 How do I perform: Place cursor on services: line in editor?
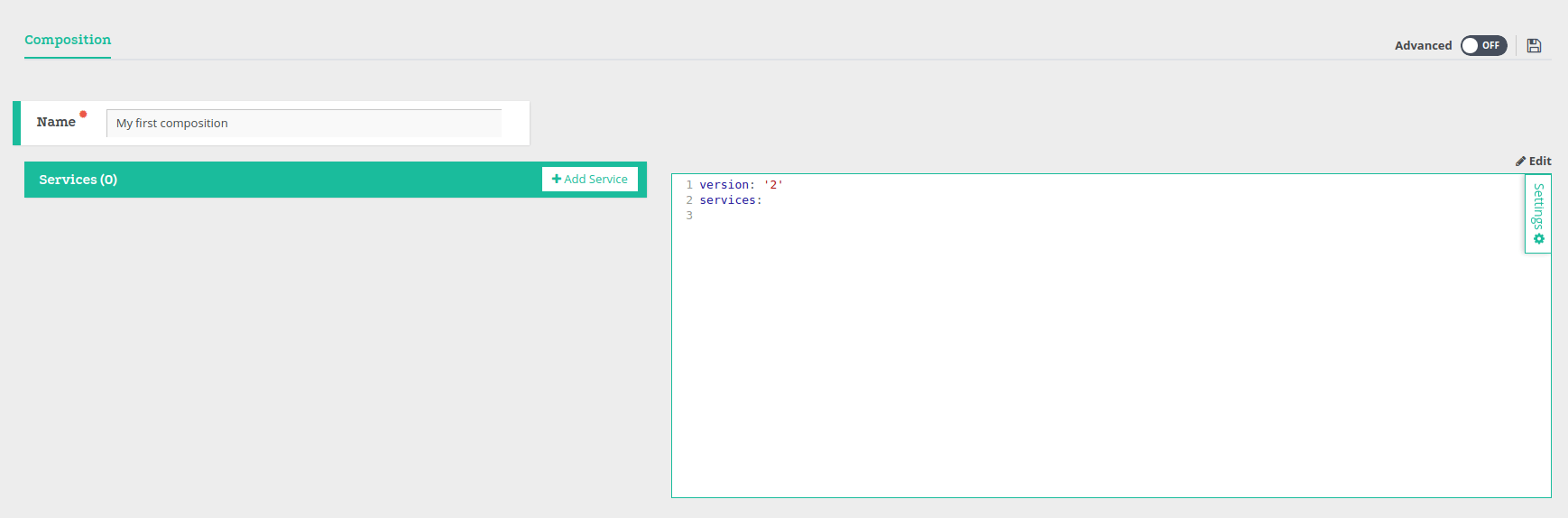(x=731, y=200)
